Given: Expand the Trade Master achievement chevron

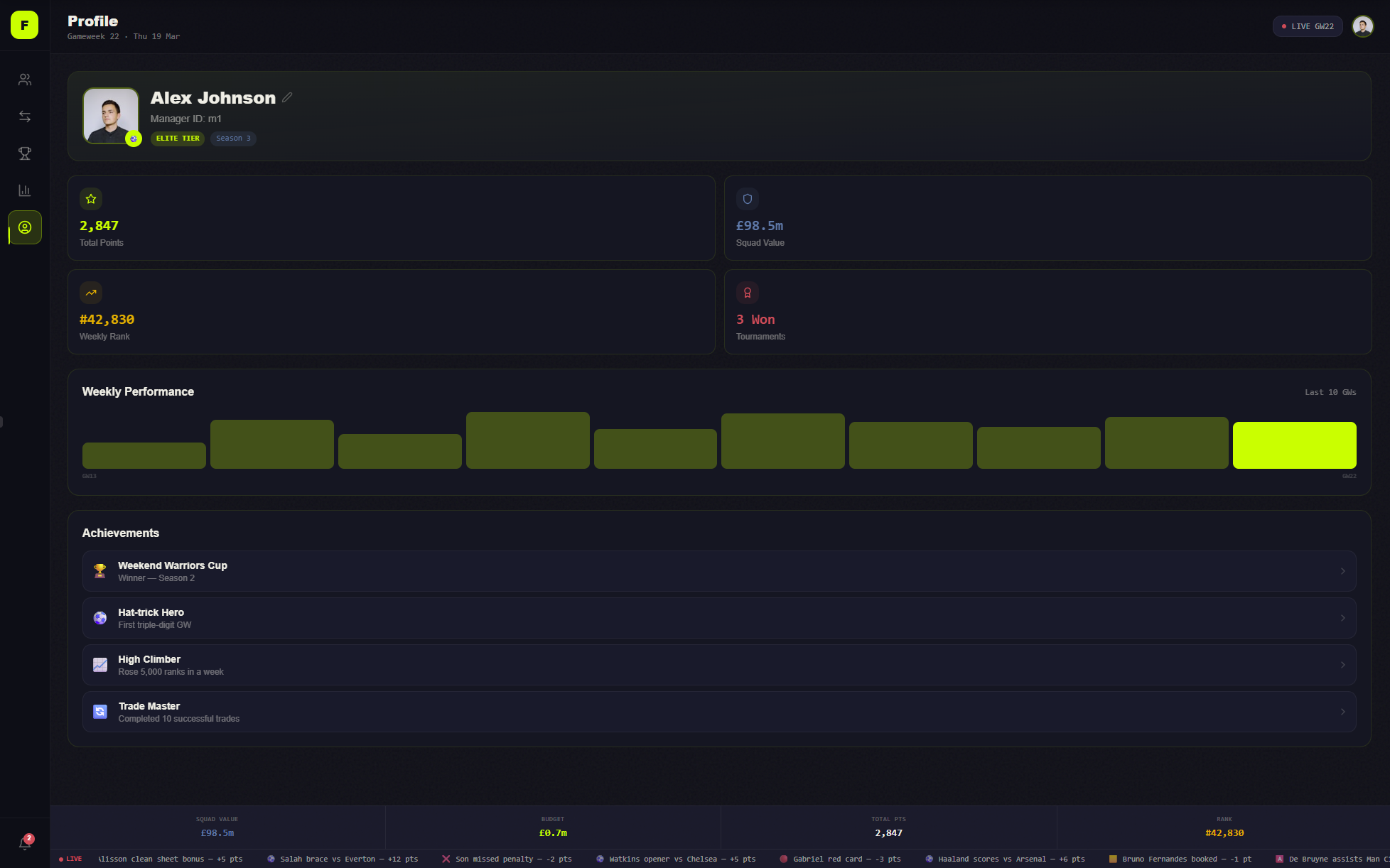Looking at the screenshot, I should point(1342,712).
